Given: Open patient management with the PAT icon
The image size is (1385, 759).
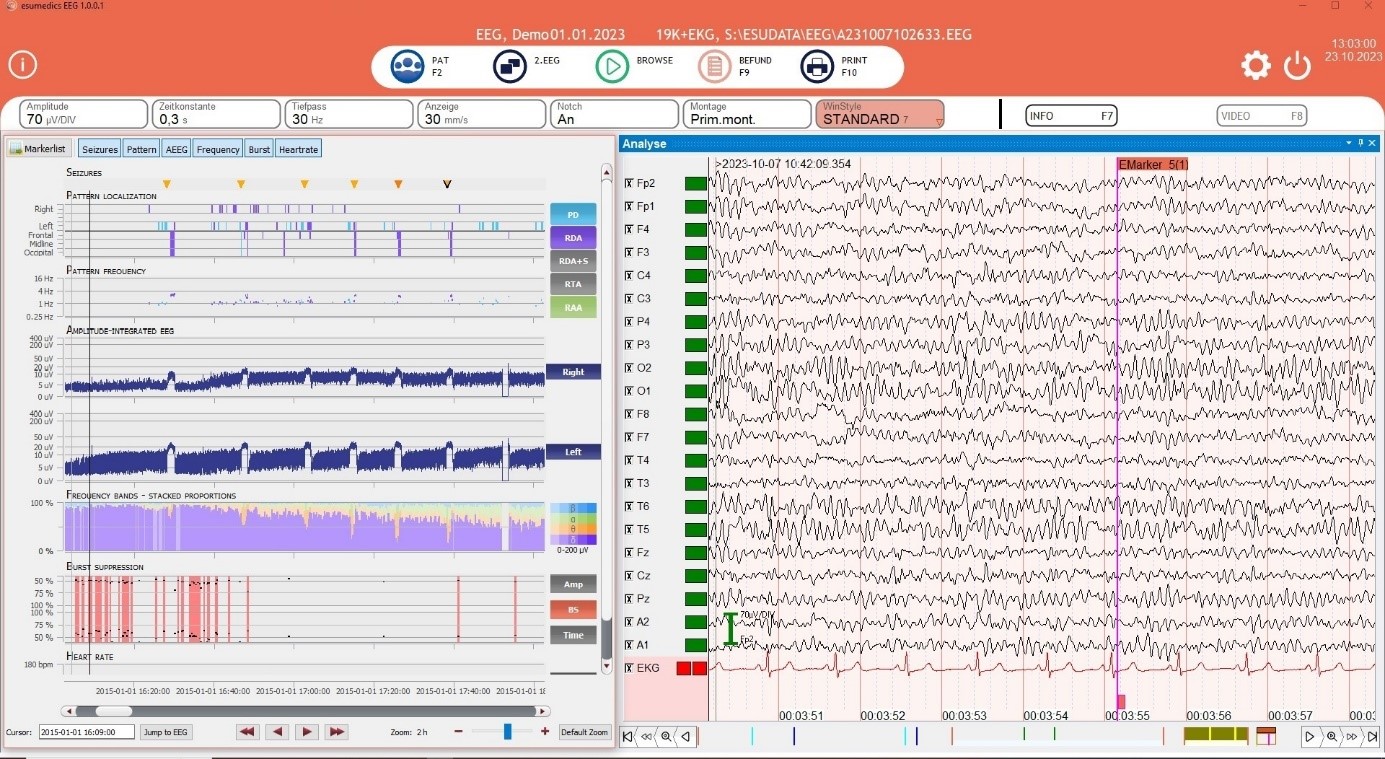Looking at the screenshot, I should [x=407, y=65].
